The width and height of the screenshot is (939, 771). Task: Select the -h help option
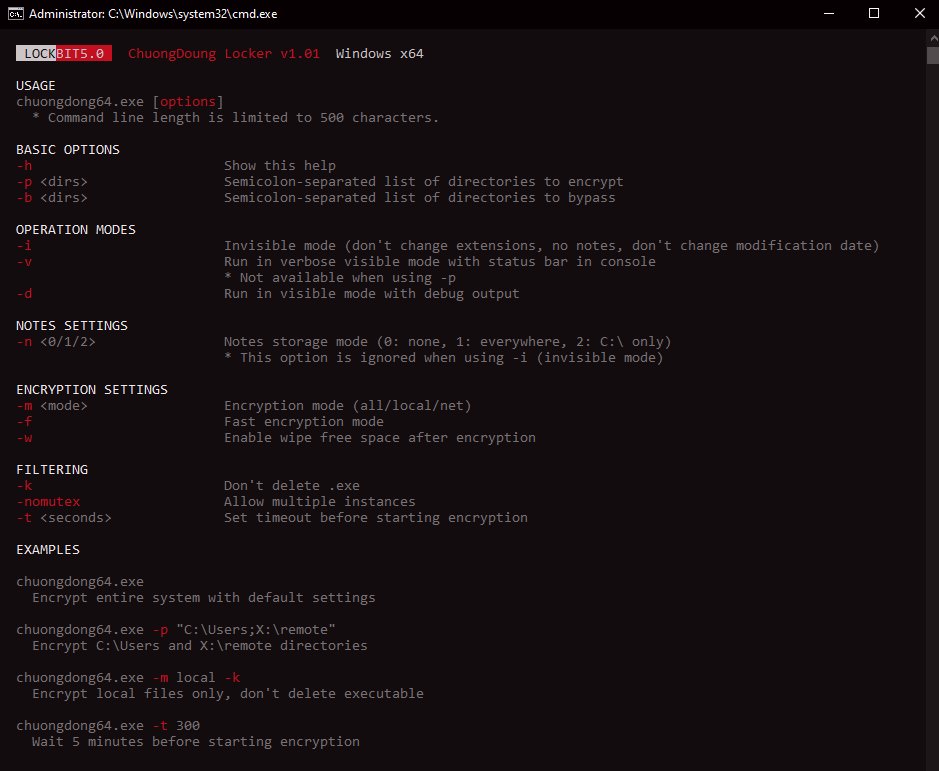23,165
